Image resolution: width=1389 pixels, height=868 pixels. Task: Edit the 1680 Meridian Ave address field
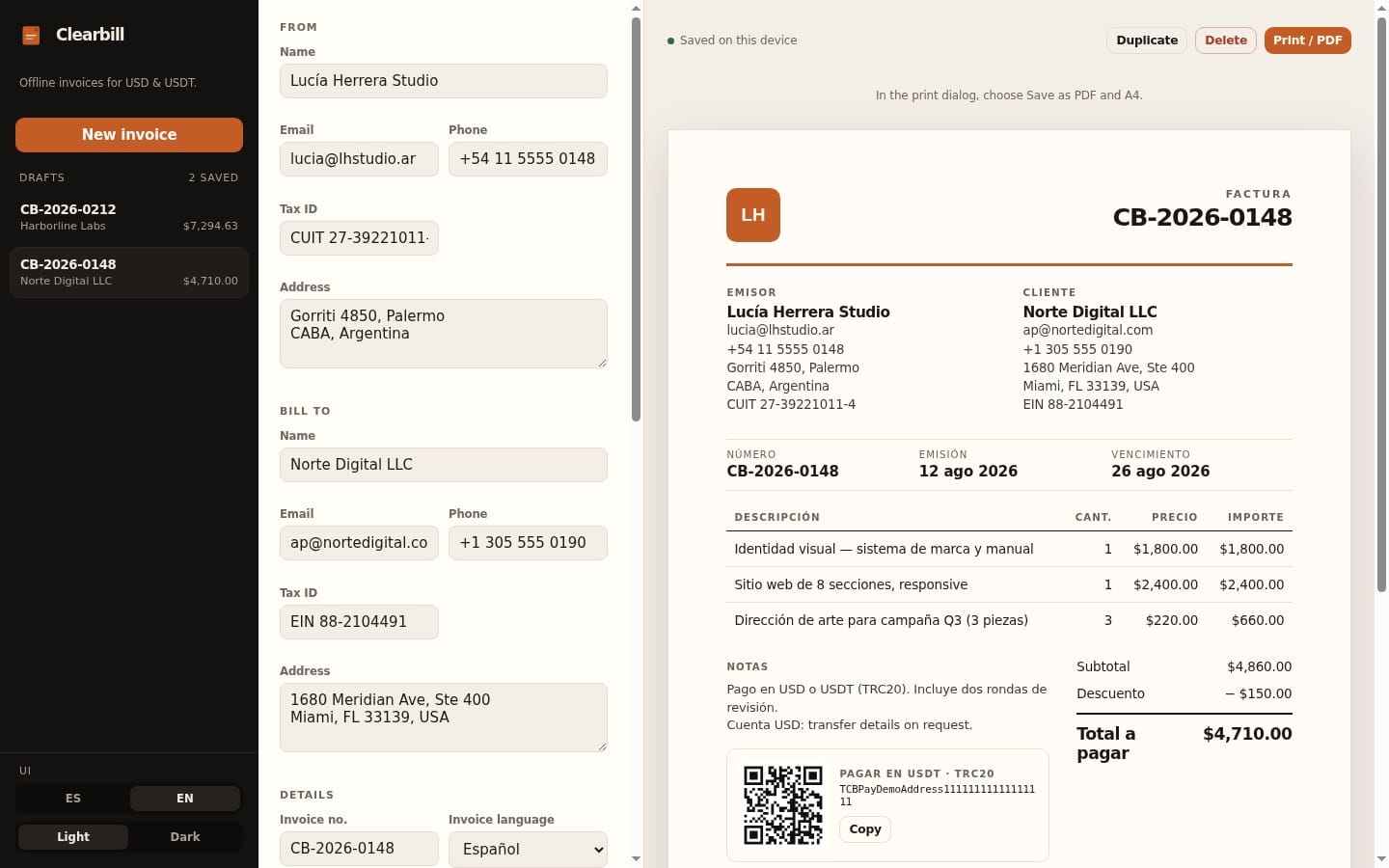pos(444,718)
